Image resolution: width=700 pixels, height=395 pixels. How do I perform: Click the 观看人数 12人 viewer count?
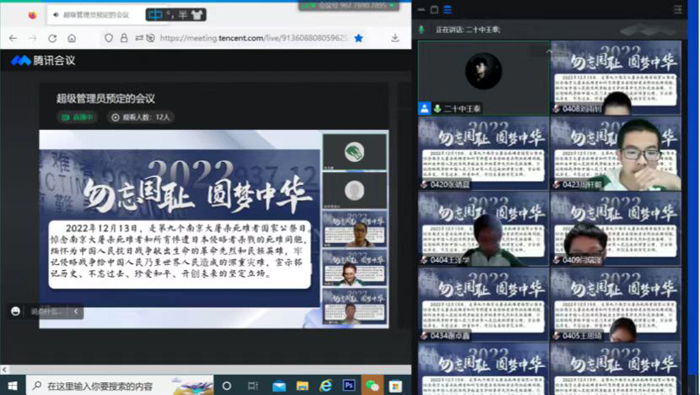141,117
